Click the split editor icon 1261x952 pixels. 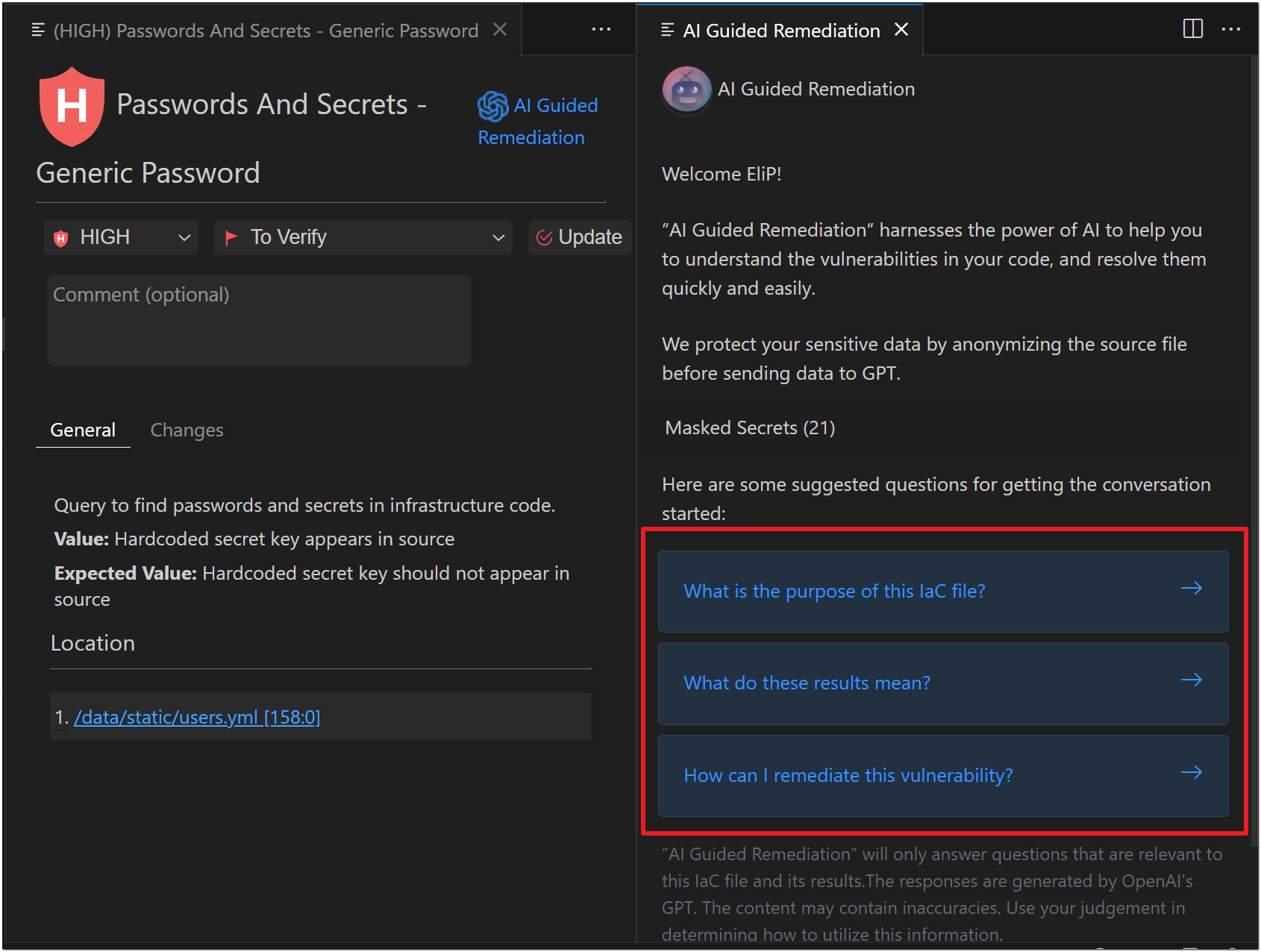(1193, 29)
